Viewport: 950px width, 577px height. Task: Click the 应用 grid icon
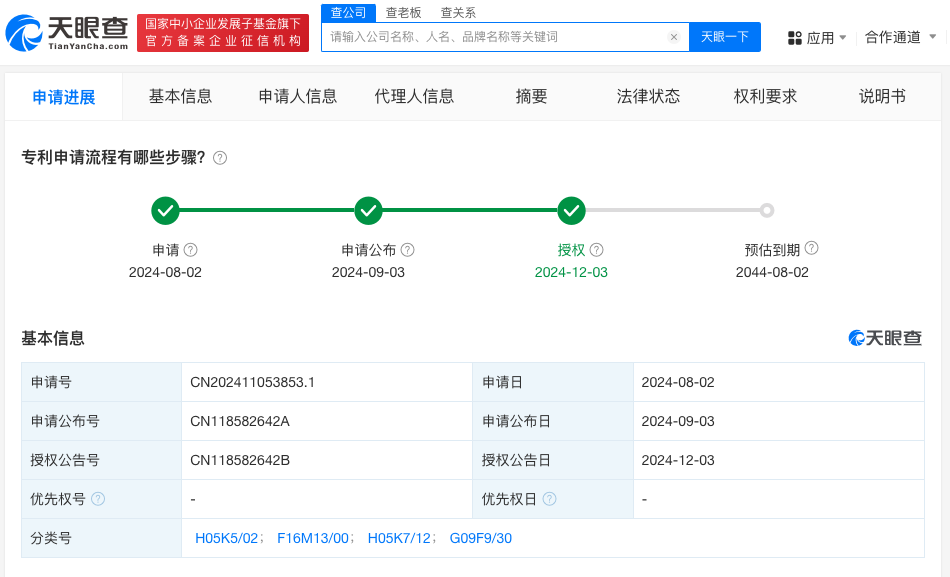pos(795,38)
